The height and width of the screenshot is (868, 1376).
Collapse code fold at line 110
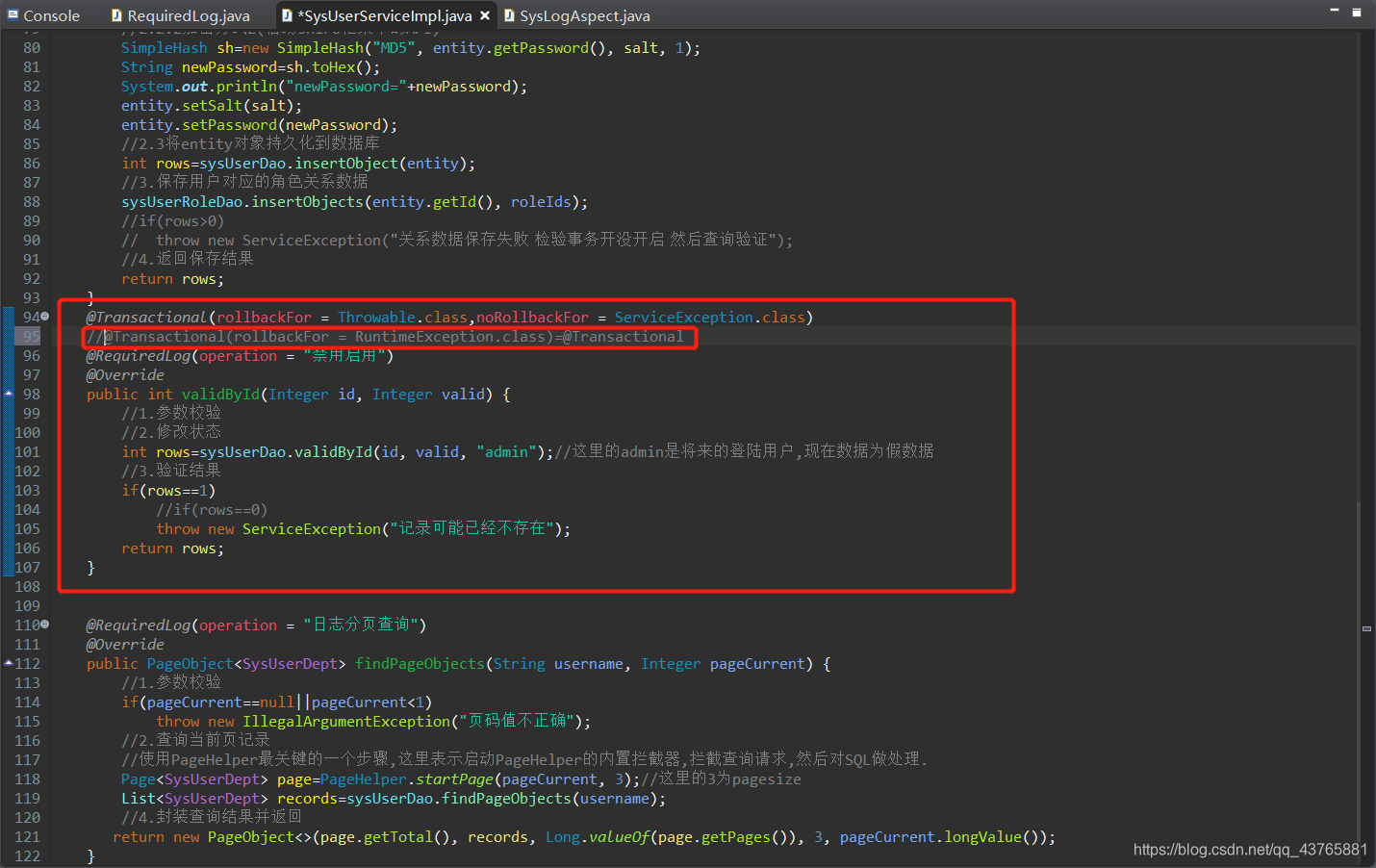tap(45, 625)
